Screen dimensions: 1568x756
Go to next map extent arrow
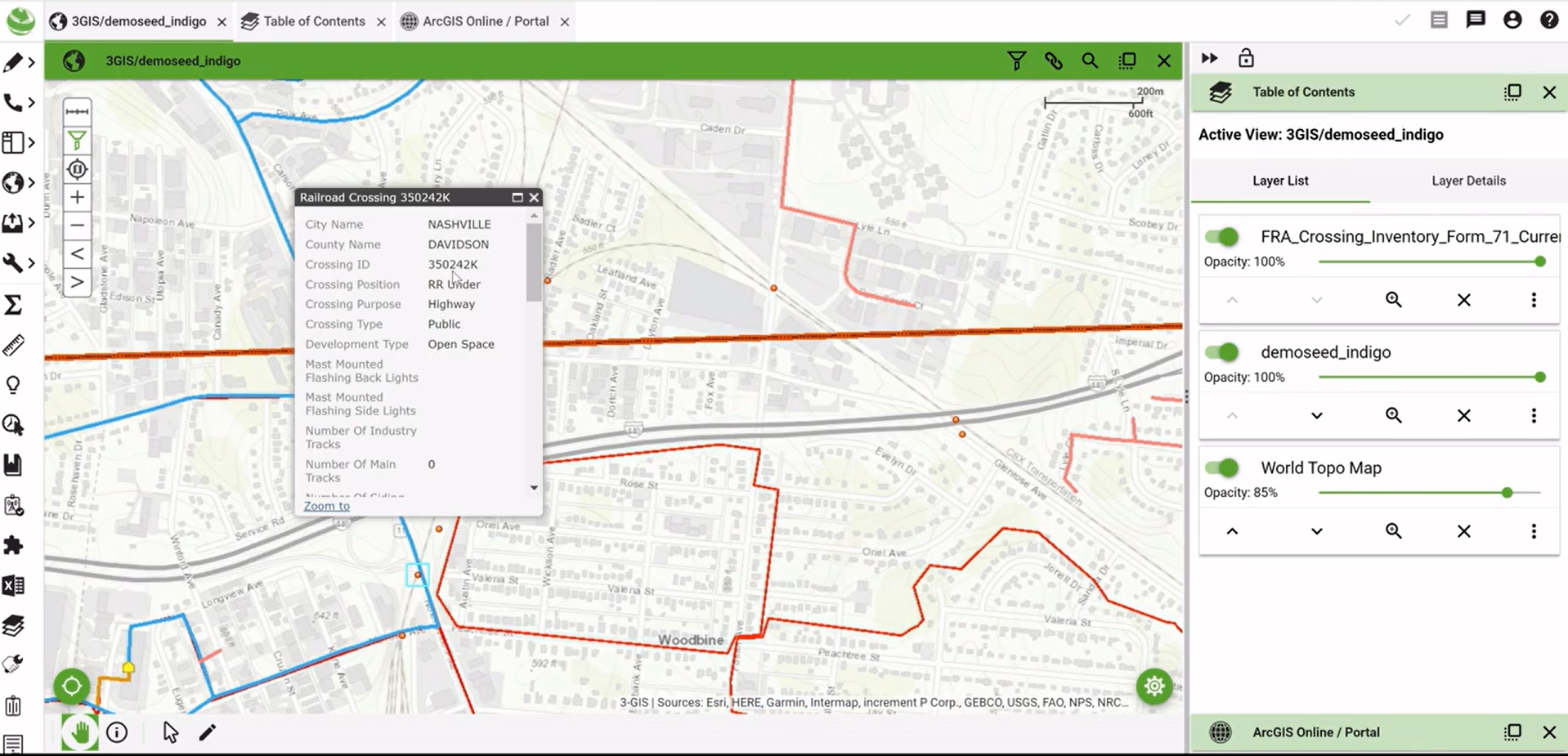(x=77, y=282)
